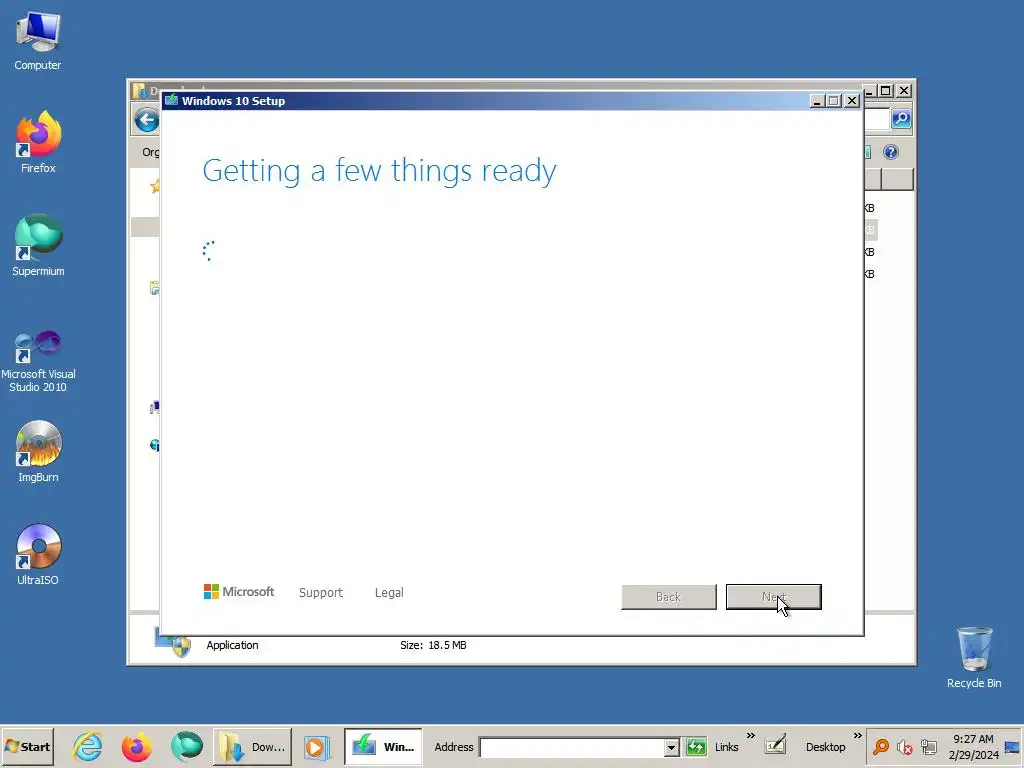Minimize the Windows 10 Setup window
Viewport: 1024px width, 768px height.
(817, 101)
